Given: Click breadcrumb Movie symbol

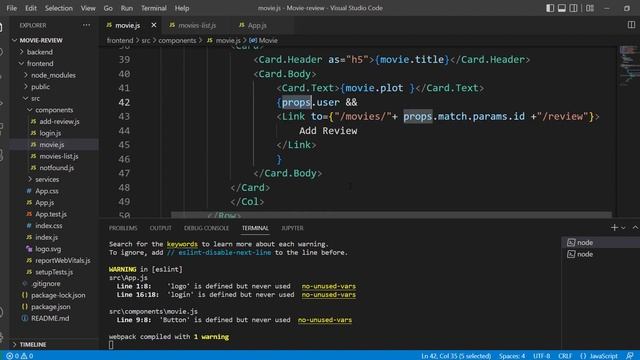Looking at the screenshot, I should (263, 40).
